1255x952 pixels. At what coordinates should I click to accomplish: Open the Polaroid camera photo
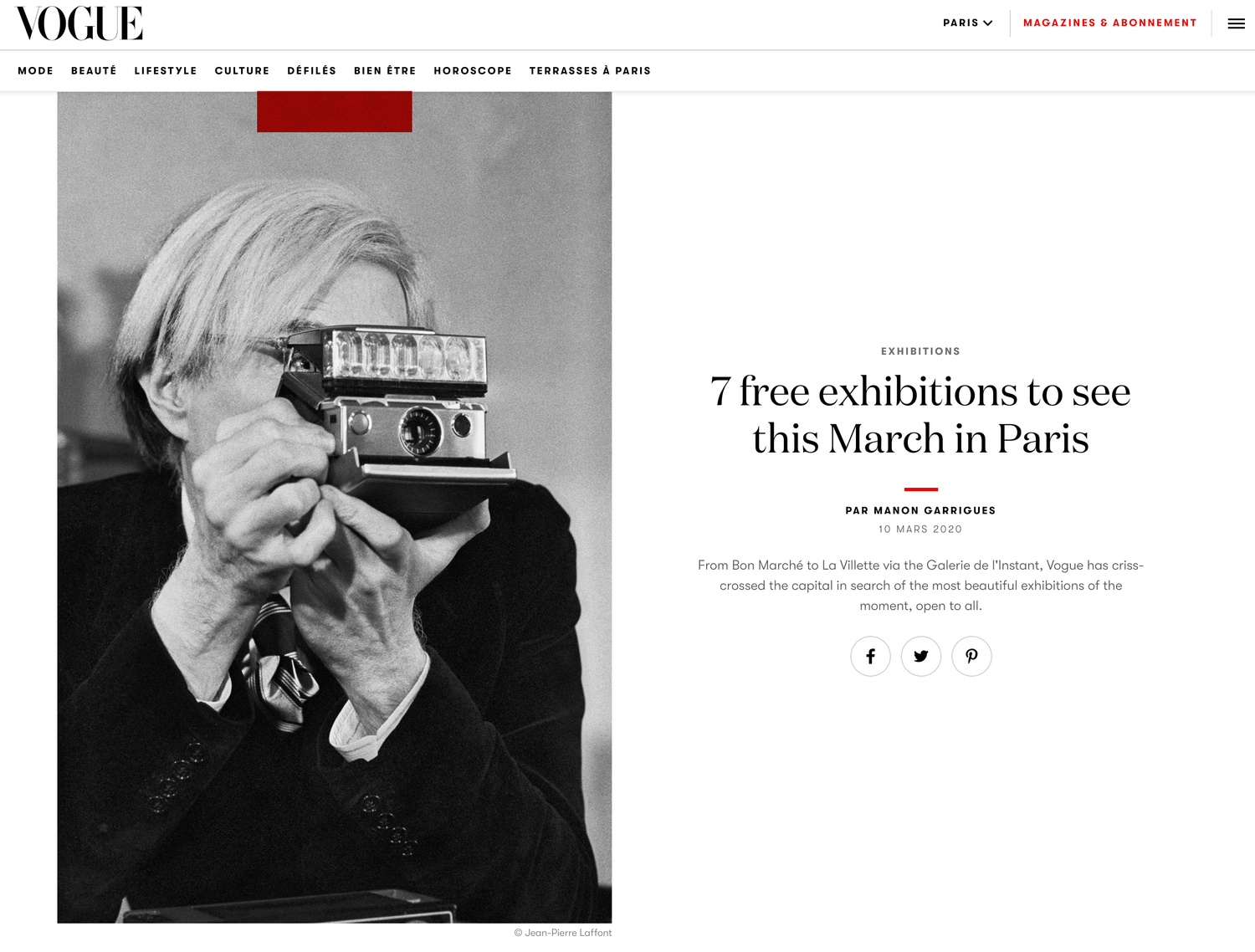click(335, 507)
